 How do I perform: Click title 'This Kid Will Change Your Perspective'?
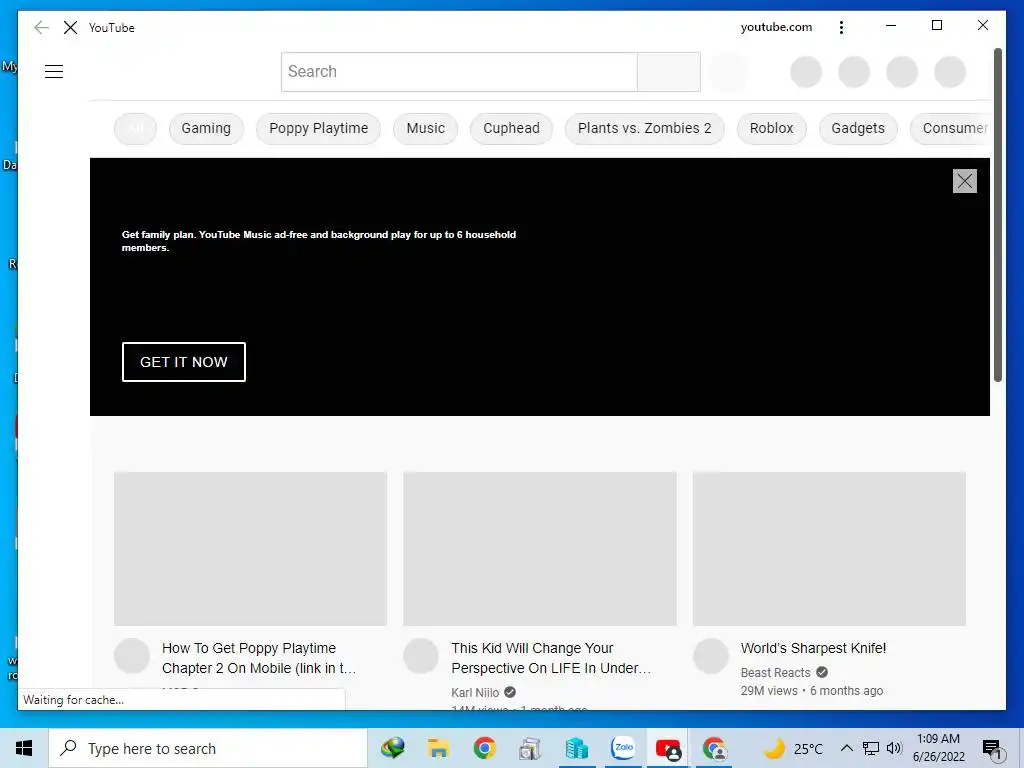click(x=551, y=658)
